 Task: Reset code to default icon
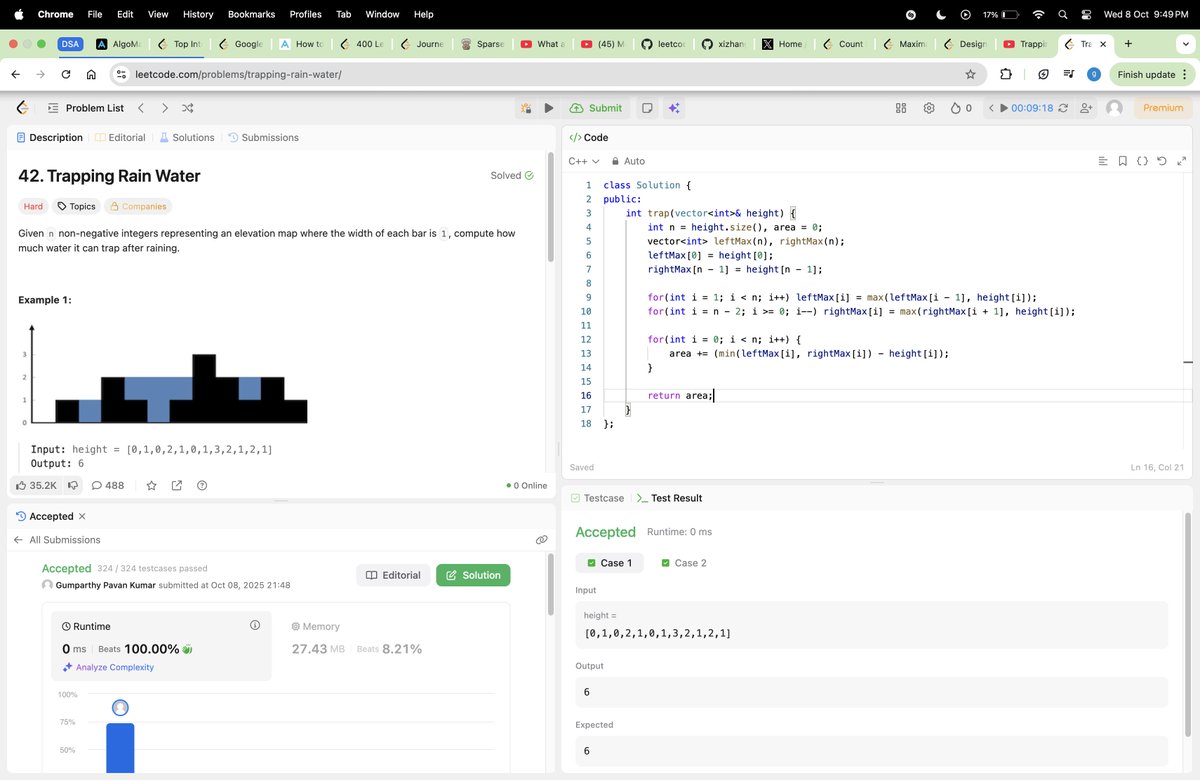[1162, 161]
